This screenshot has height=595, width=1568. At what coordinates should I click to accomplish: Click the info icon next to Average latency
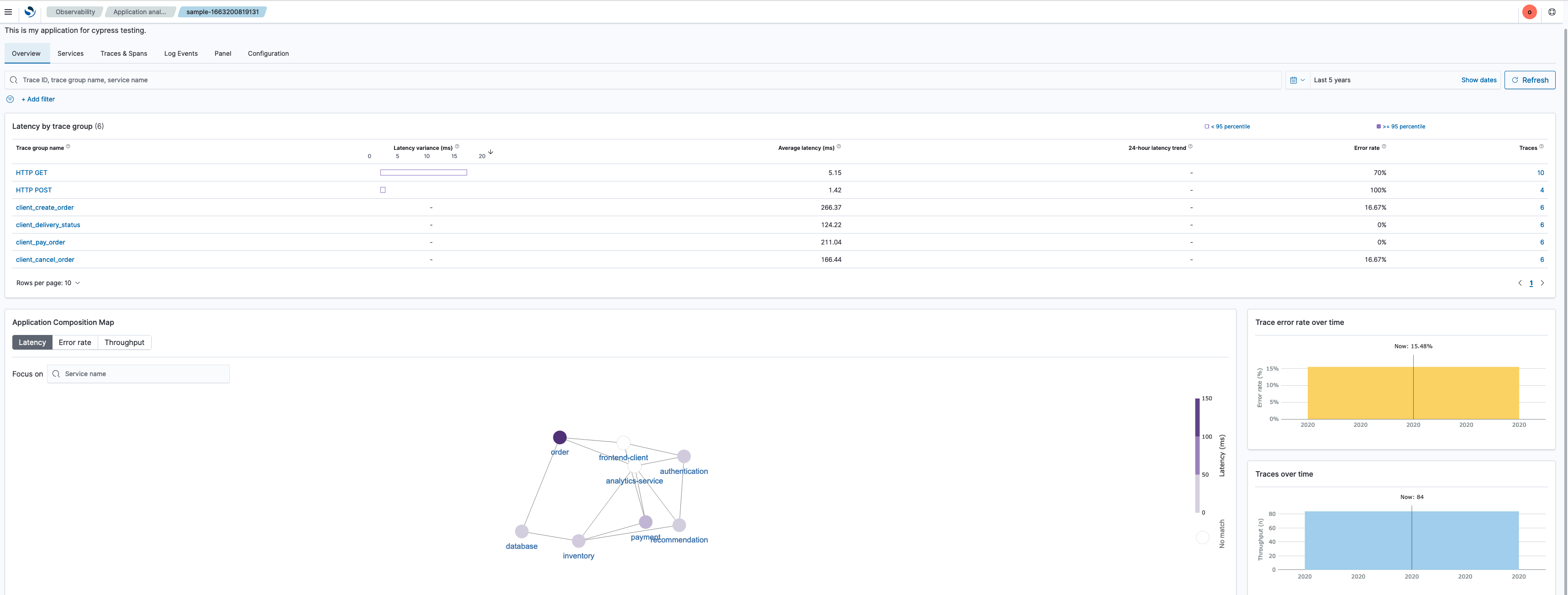coord(840,147)
